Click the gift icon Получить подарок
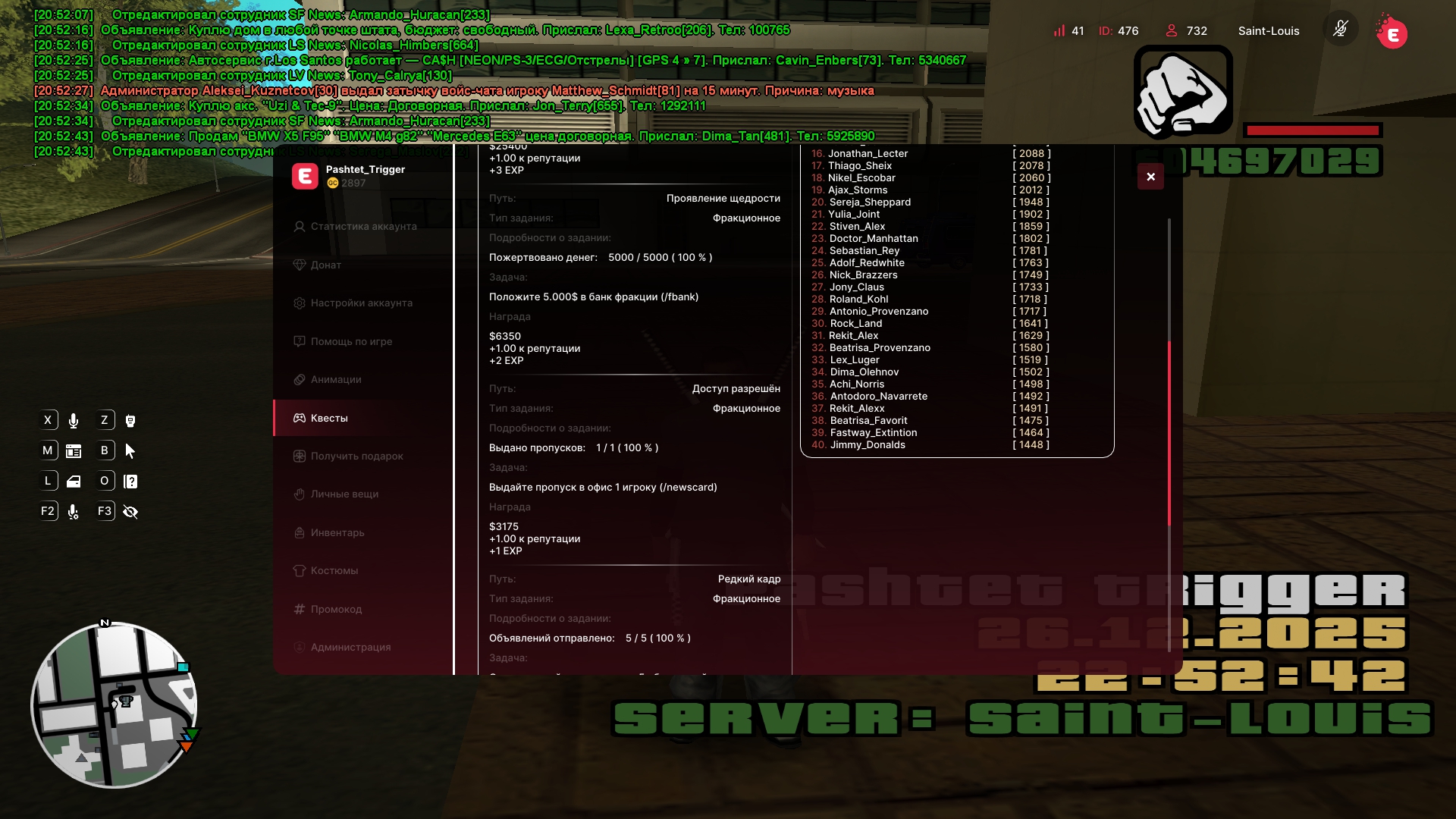The image size is (1456, 819). [x=299, y=456]
